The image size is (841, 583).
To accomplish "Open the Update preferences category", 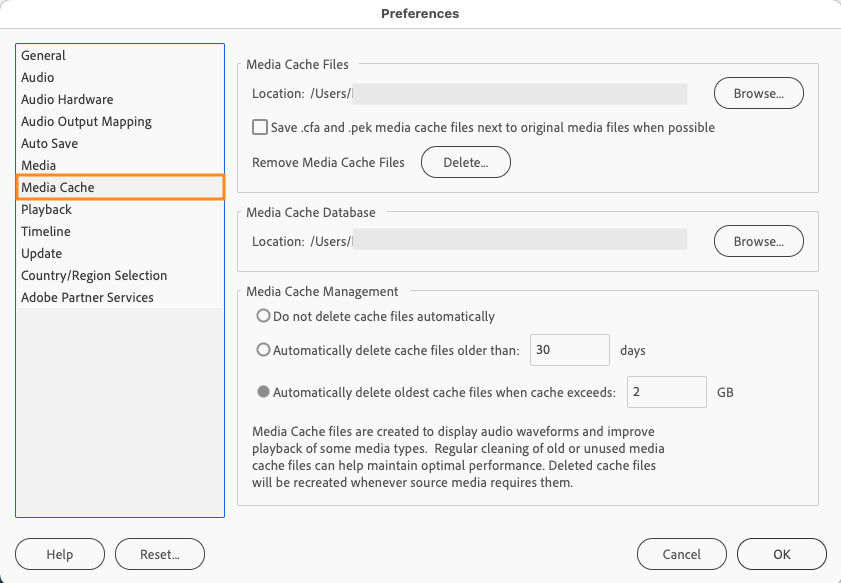I will pos(41,254).
